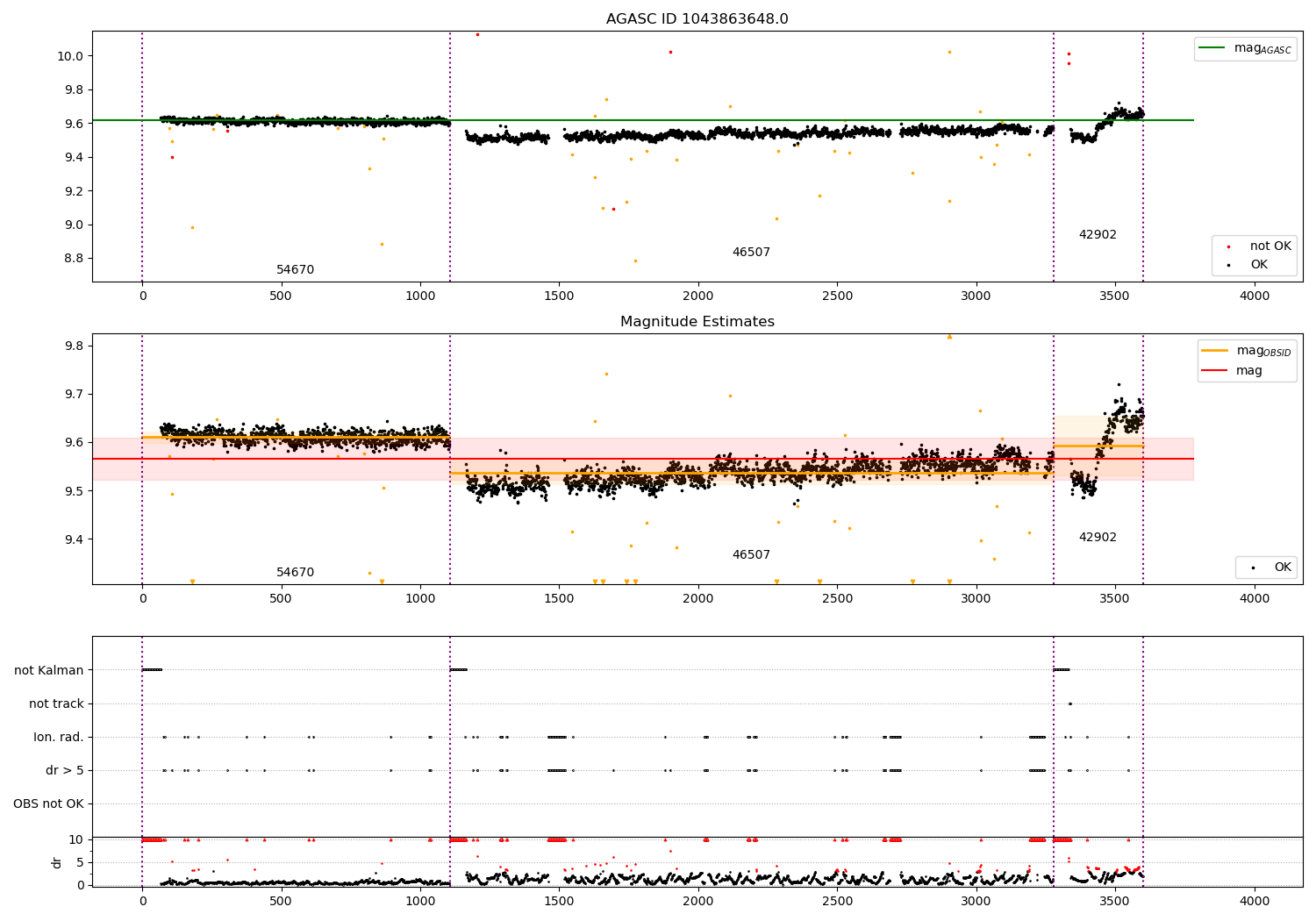
Task: Click obsid label '54670' in top plot
Action: 295,270
